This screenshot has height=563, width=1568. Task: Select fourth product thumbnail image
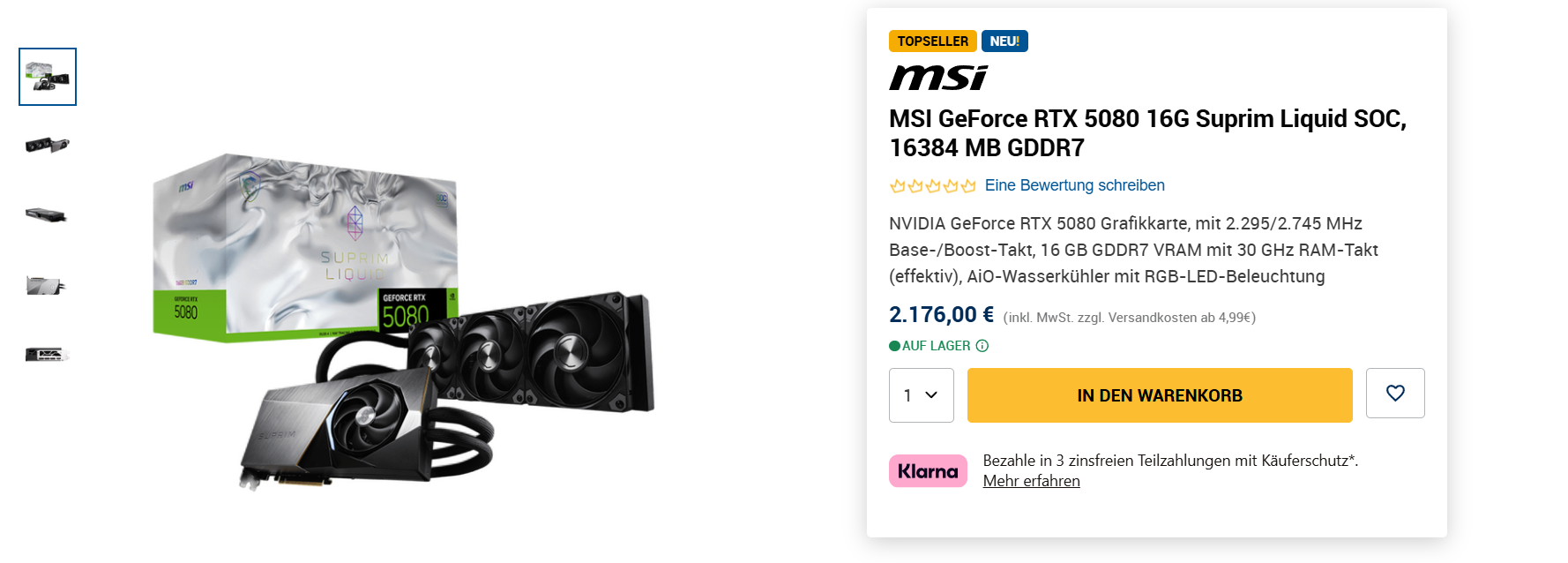[x=47, y=285]
